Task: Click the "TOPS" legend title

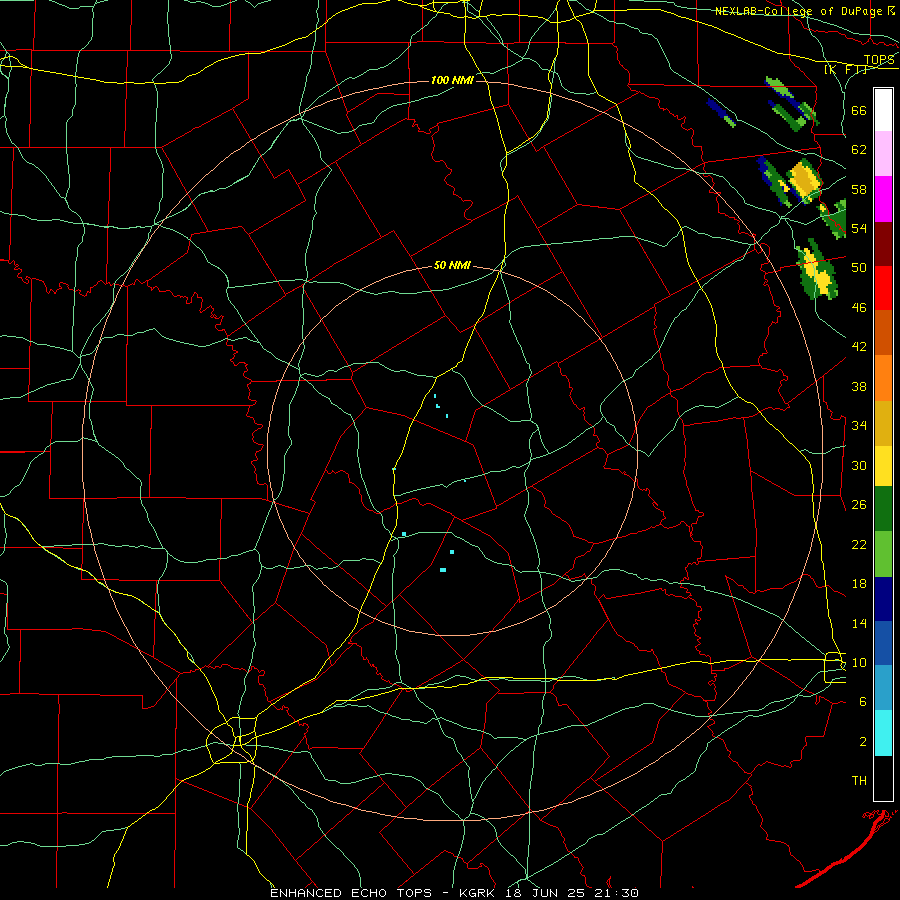Action: coord(879,60)
